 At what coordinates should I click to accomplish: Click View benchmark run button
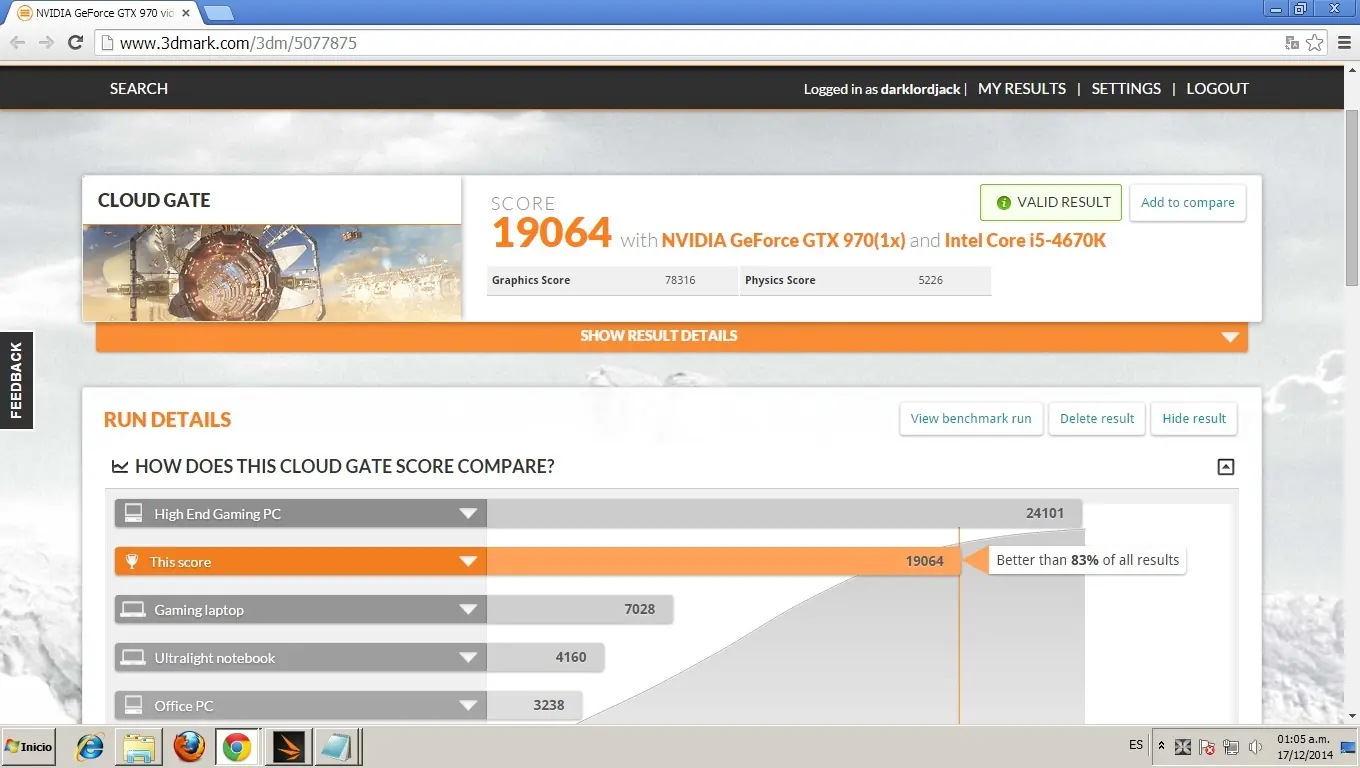971,418
